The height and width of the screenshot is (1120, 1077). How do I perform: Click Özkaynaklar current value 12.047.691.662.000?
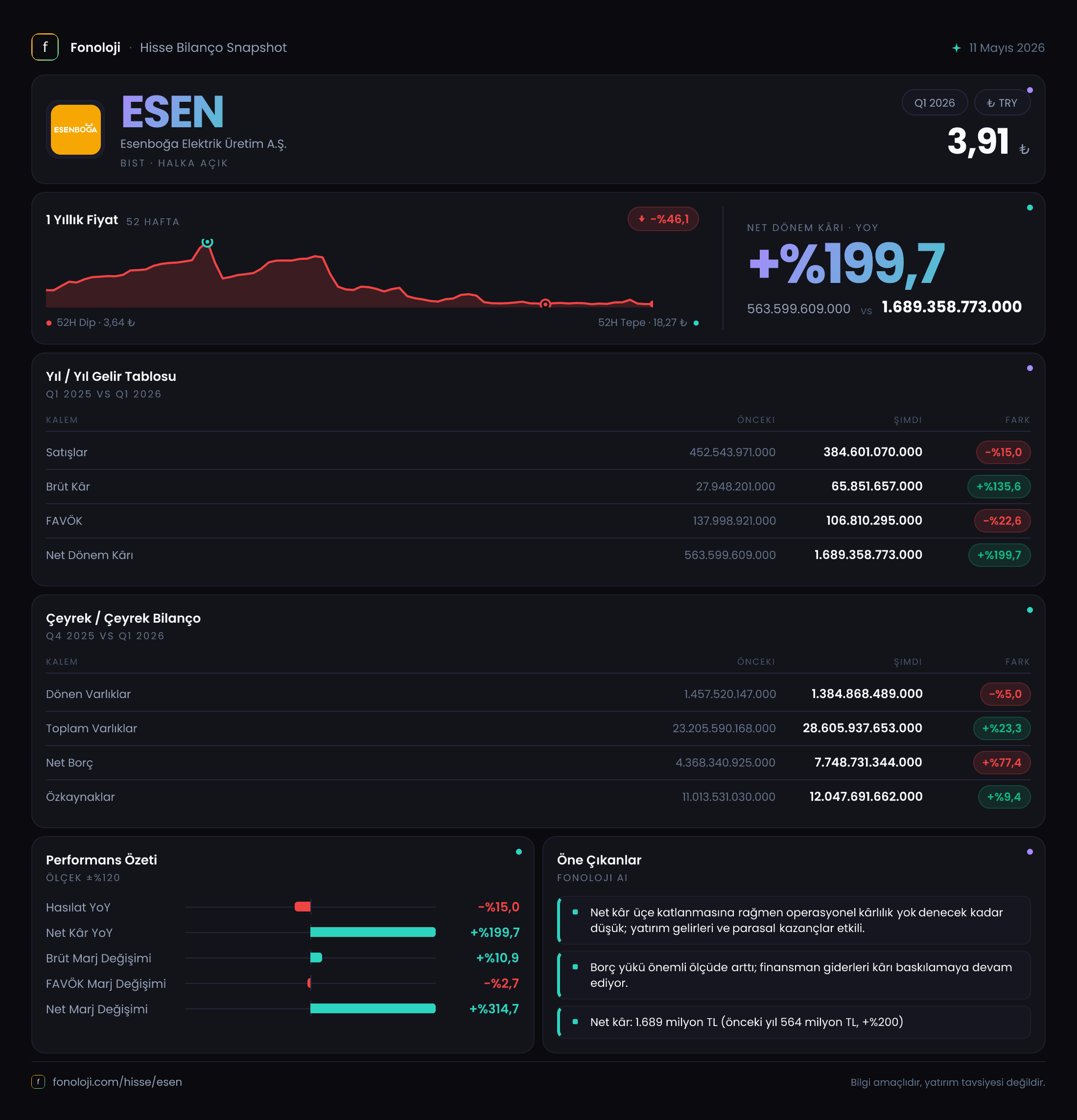point(866,796)
